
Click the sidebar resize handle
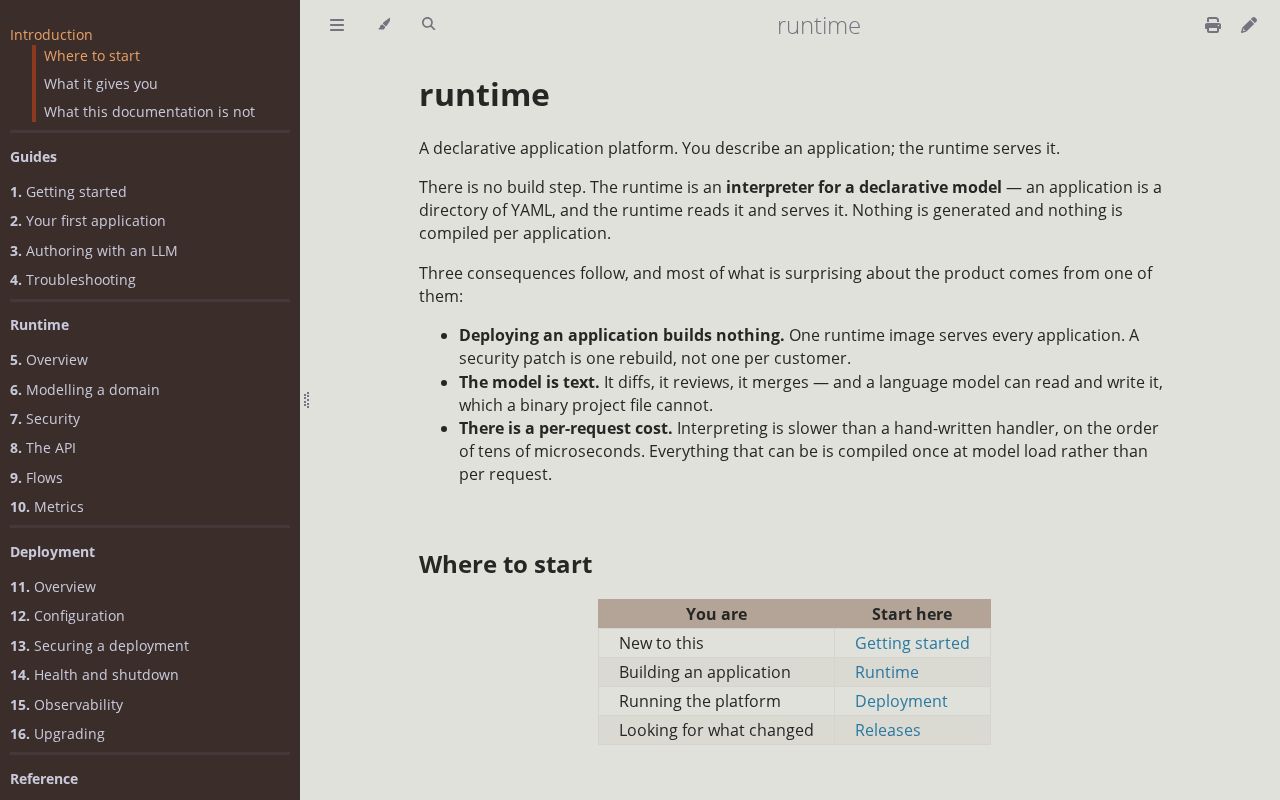coord(305,400)
